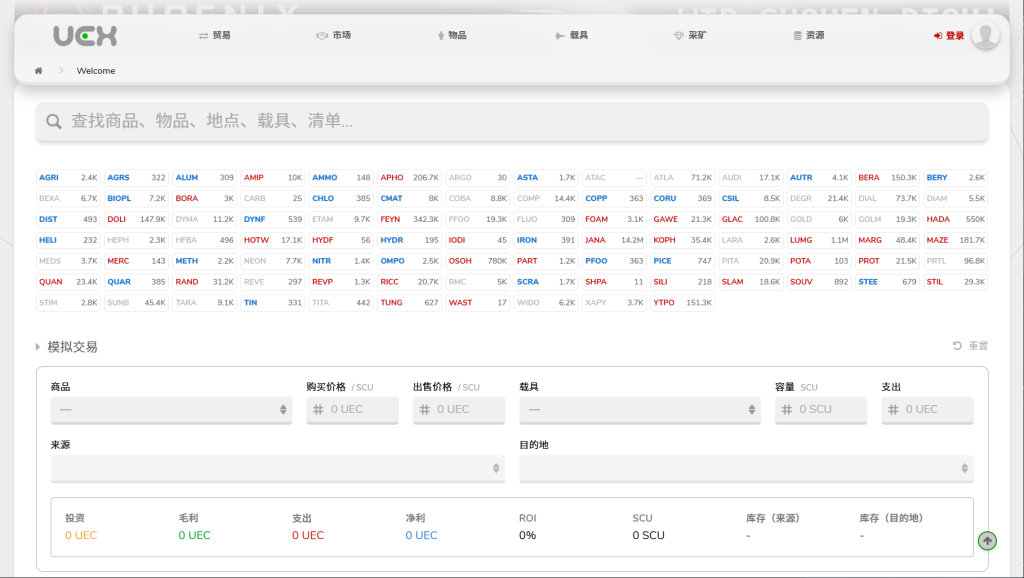Click the user avatar icon

(986, 35)
